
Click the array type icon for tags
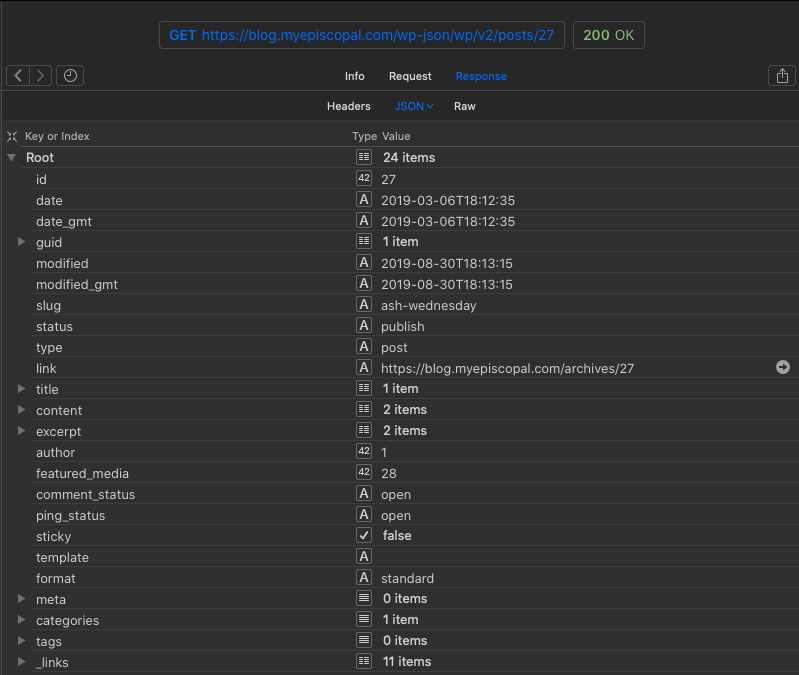364,640
